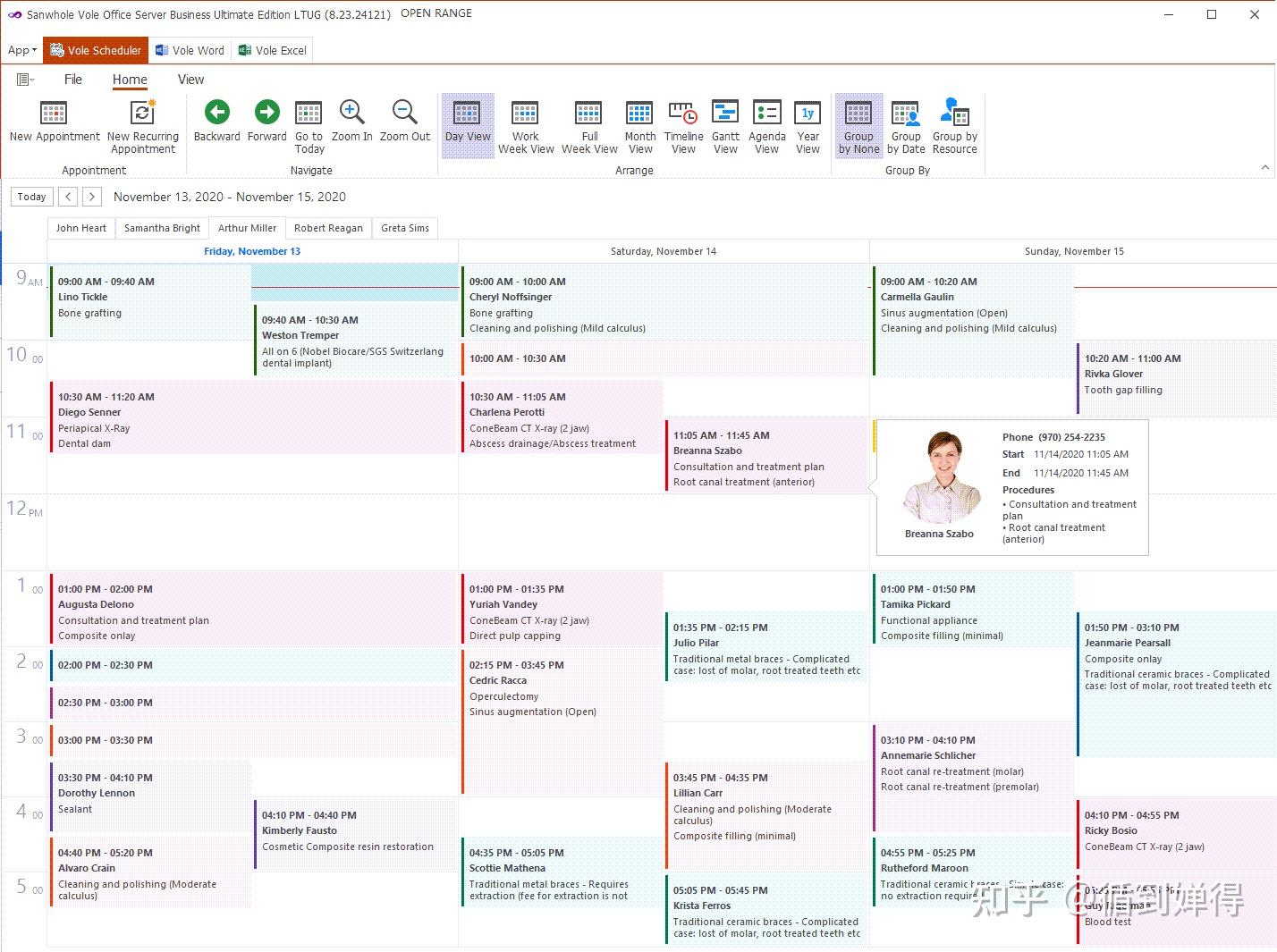Switch to the Vole Excel tab
This screenshot has height=952, width=1277.
click(273, 51)
